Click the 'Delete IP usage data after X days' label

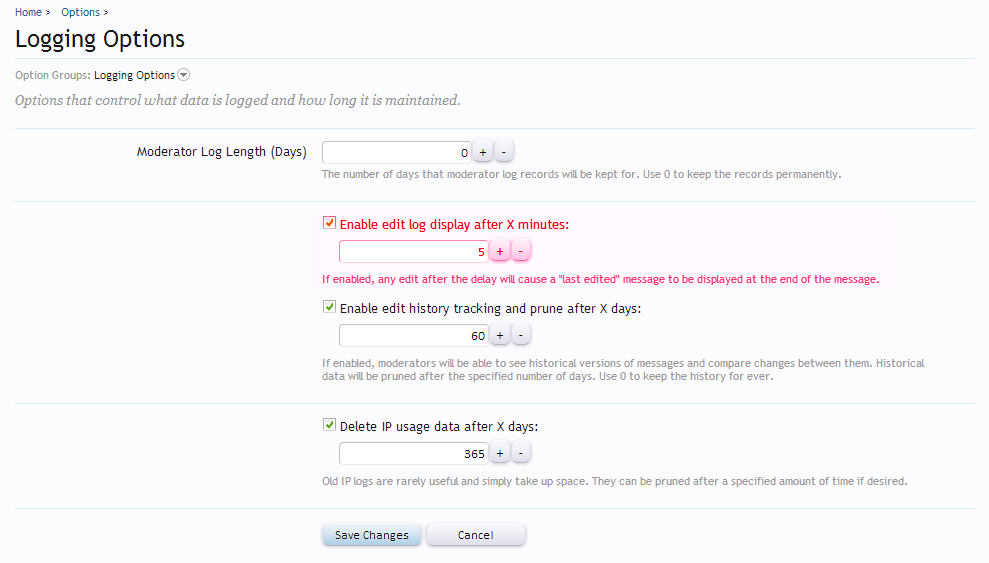439,426
